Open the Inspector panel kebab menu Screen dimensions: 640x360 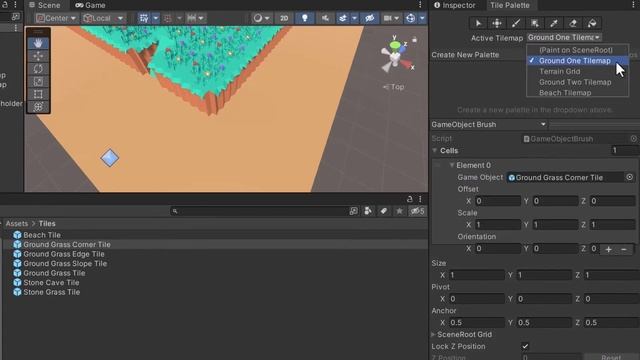[x=634, y=4]
